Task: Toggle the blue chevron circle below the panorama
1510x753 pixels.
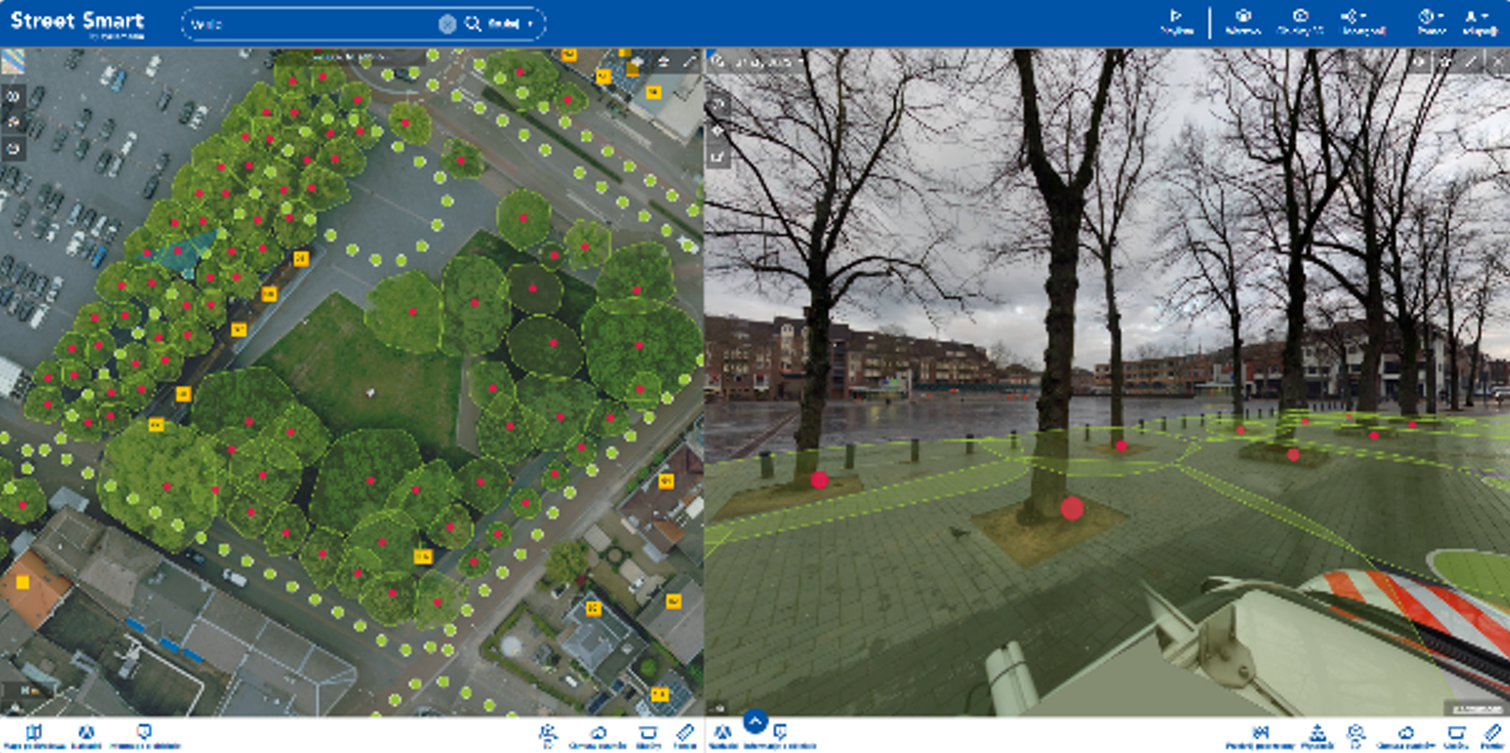Action: (x=755, y=720)
